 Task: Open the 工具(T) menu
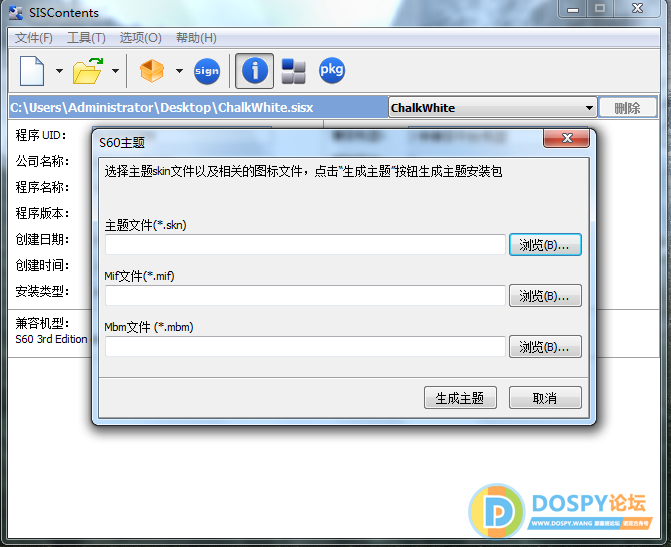[86, 38]
